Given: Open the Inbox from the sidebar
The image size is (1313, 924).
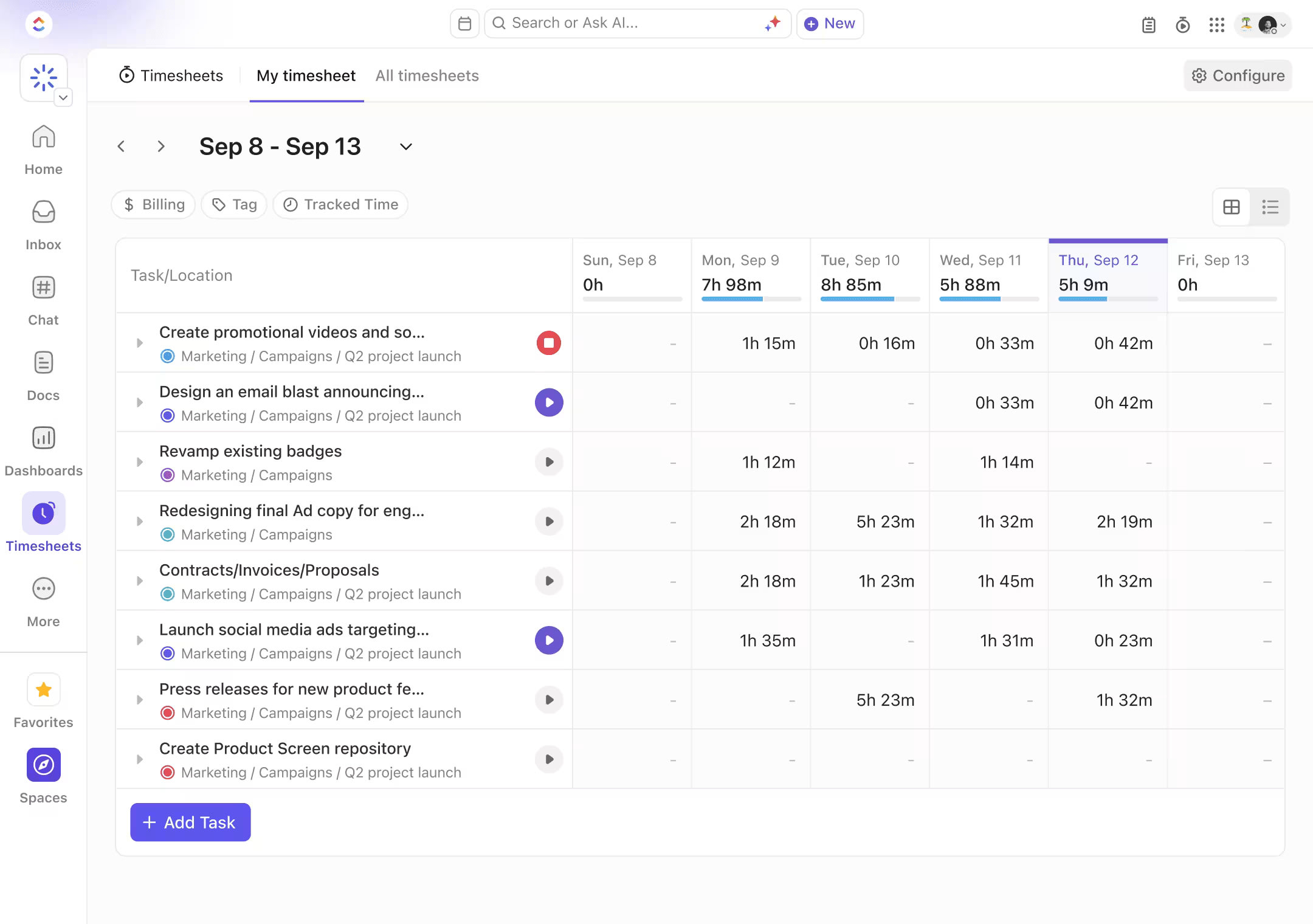Looking at the screenshot, I should 43,213.
